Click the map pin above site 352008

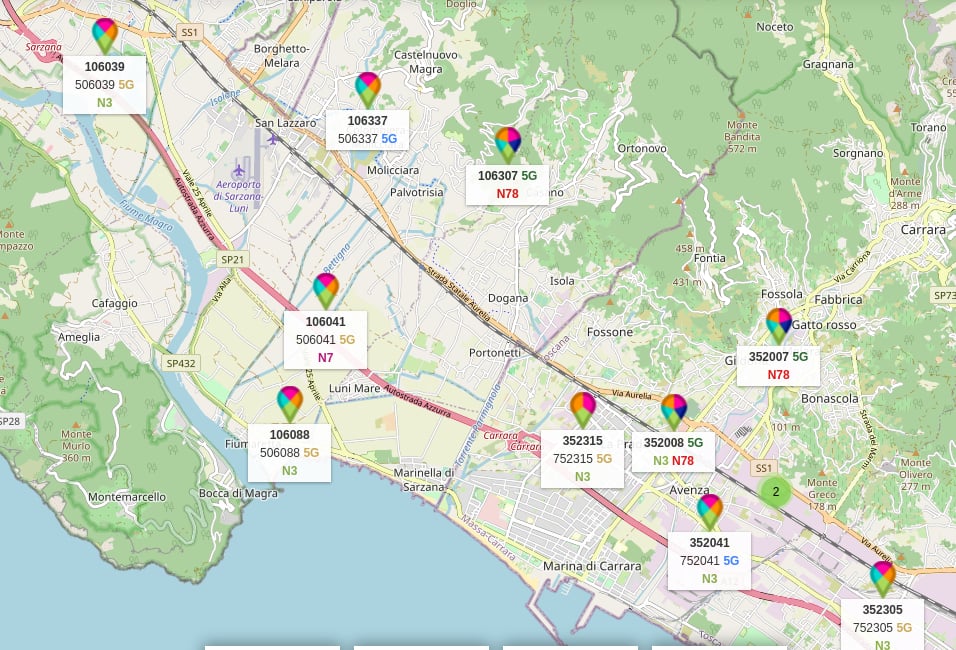[x=674, y=412]
